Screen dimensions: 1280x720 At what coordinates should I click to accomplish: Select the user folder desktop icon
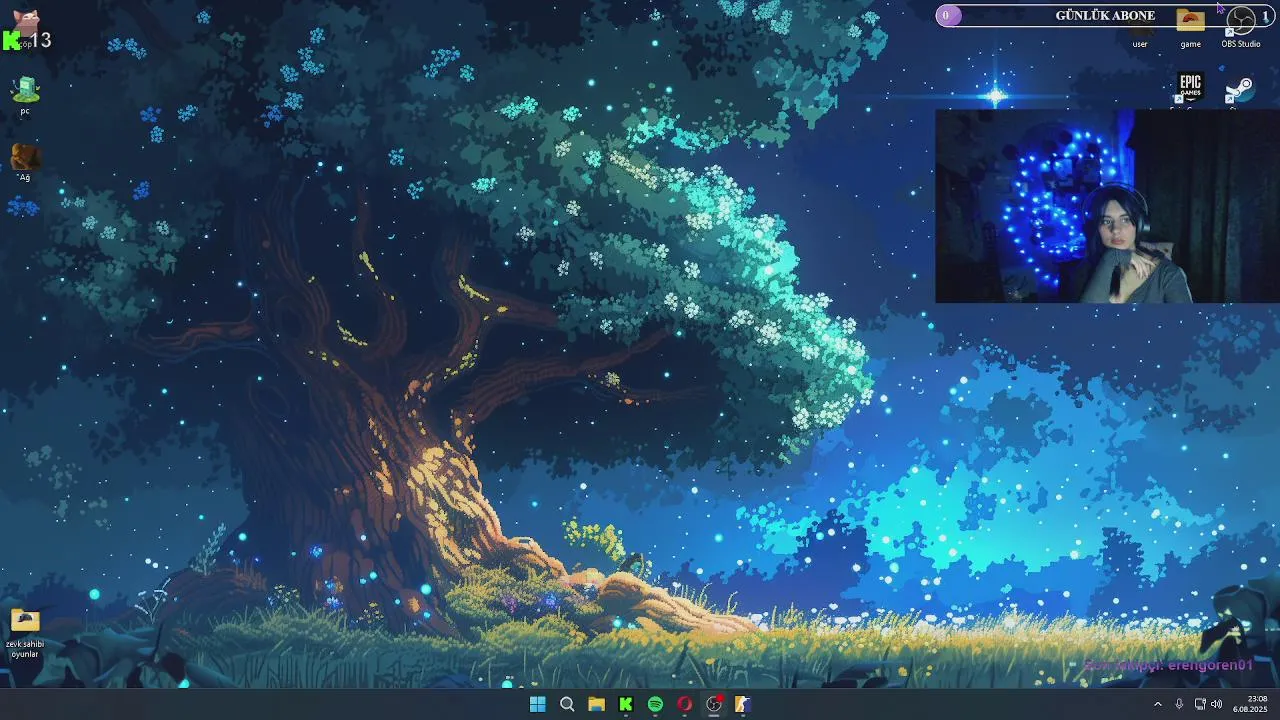pyautogui.click(x=1140, y=32)
